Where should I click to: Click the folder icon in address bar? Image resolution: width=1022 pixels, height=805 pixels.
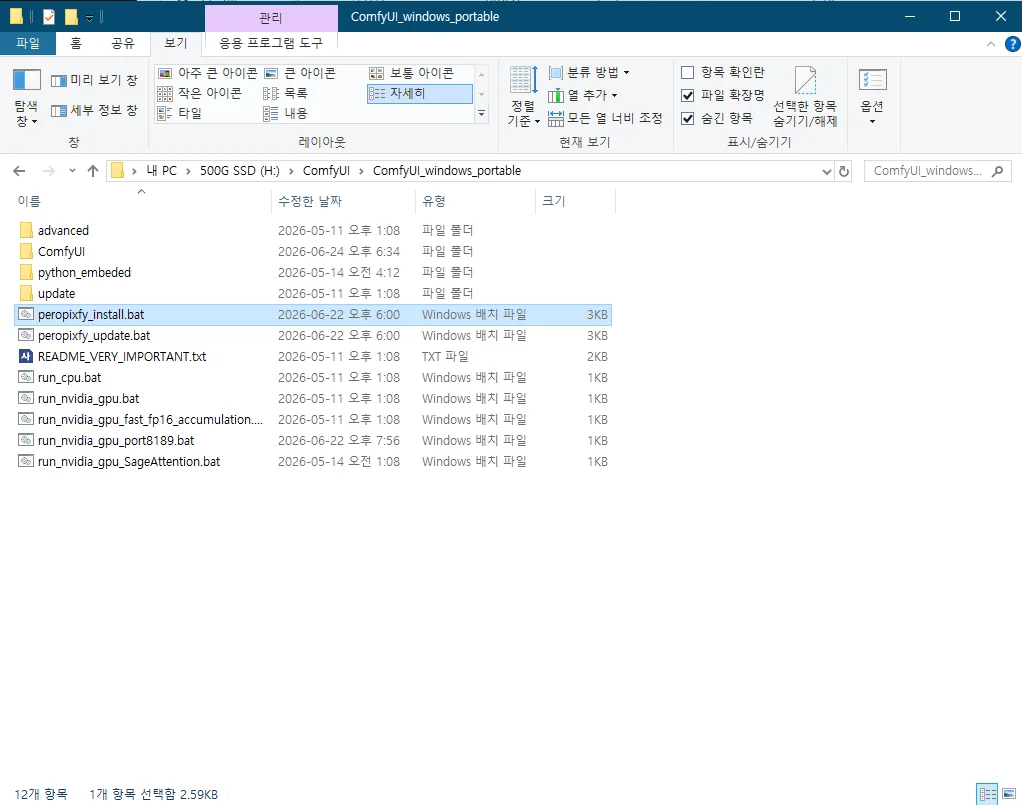click(x=117, y=171)
